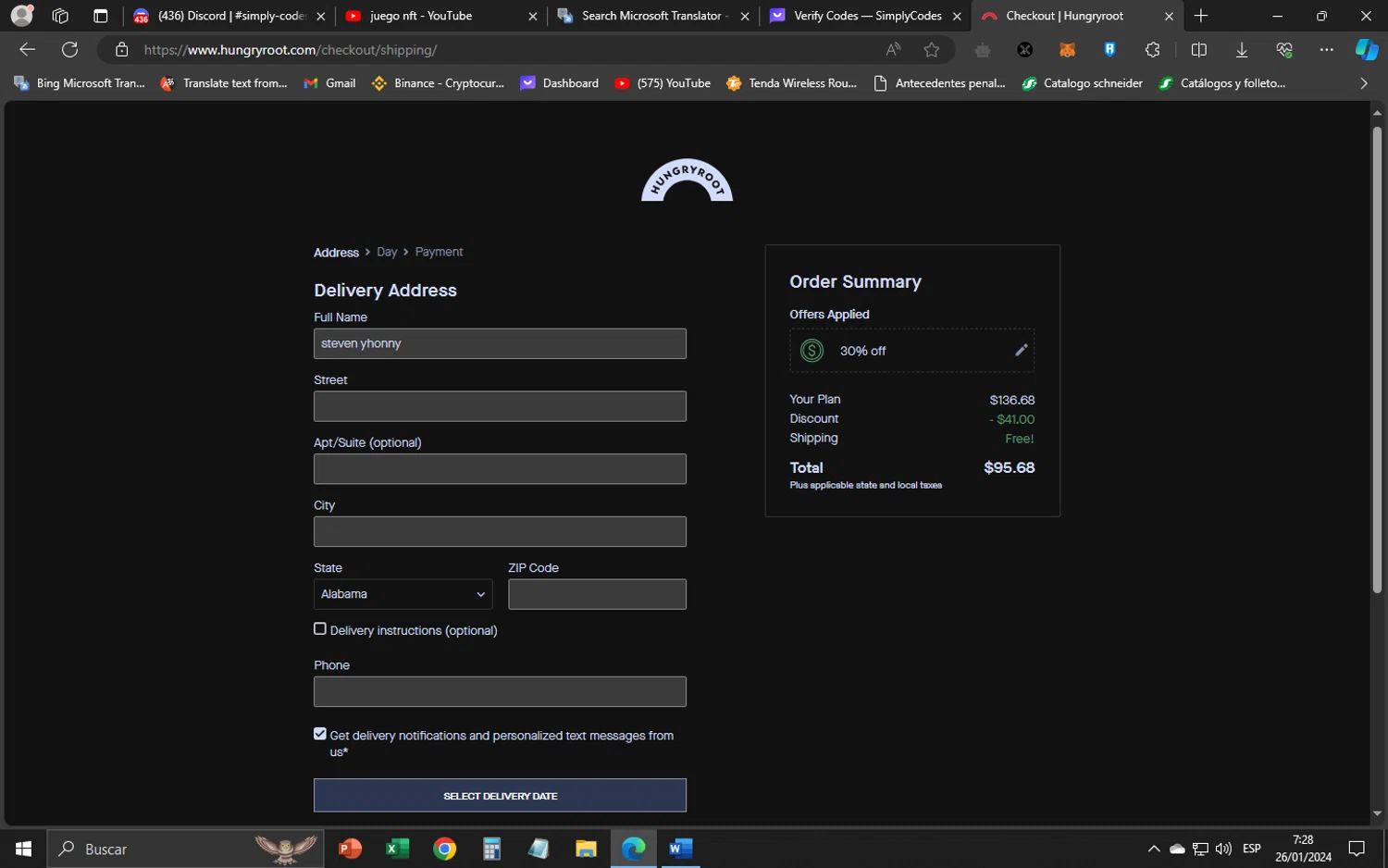Open the Gmail bookmark link
Viewport: 1388px width, 868px height.
[330, 83]
